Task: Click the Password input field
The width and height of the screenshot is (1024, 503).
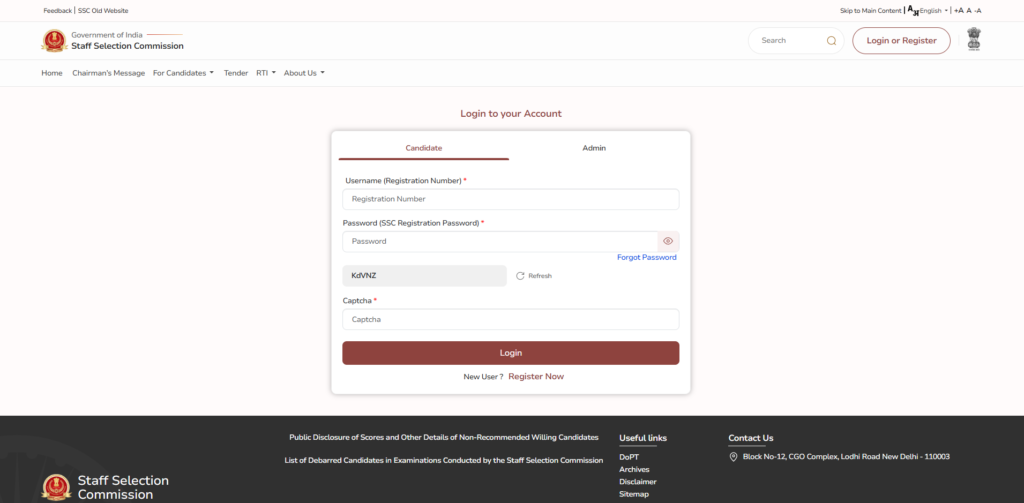Action: pyautogui.click(x=500, y=241)
